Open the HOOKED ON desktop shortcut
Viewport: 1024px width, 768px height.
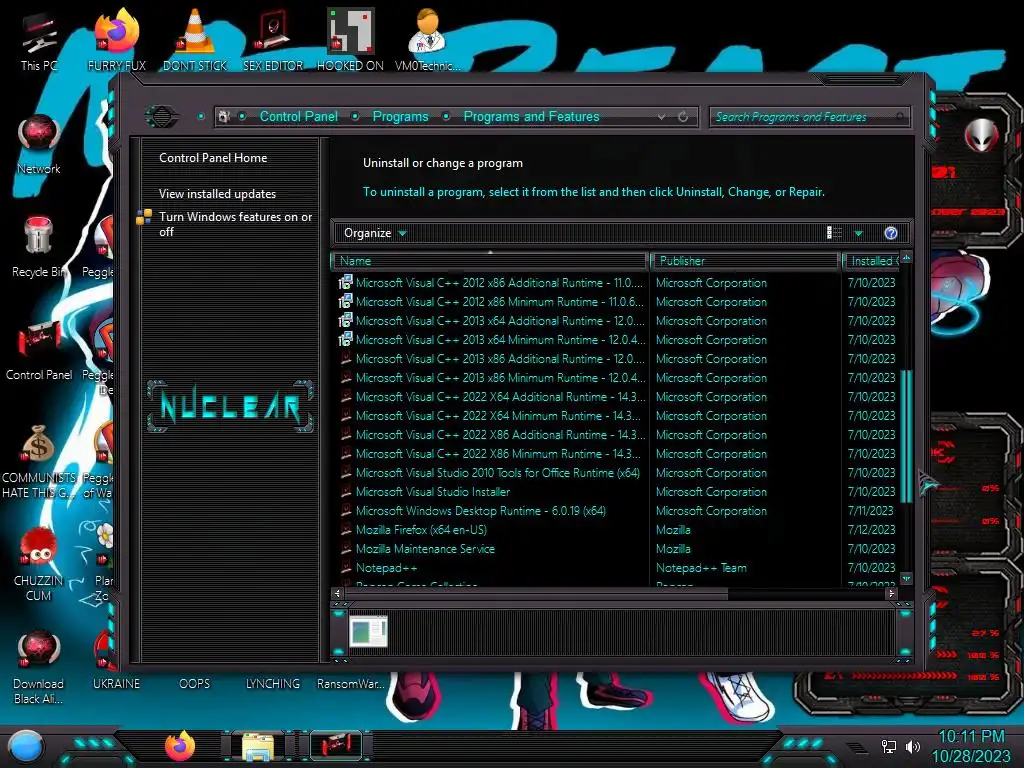(350, 40)
